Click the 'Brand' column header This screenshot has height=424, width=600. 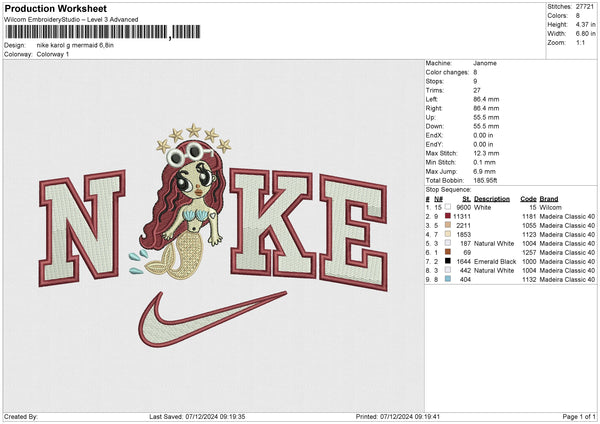click(x=549, y=199)
